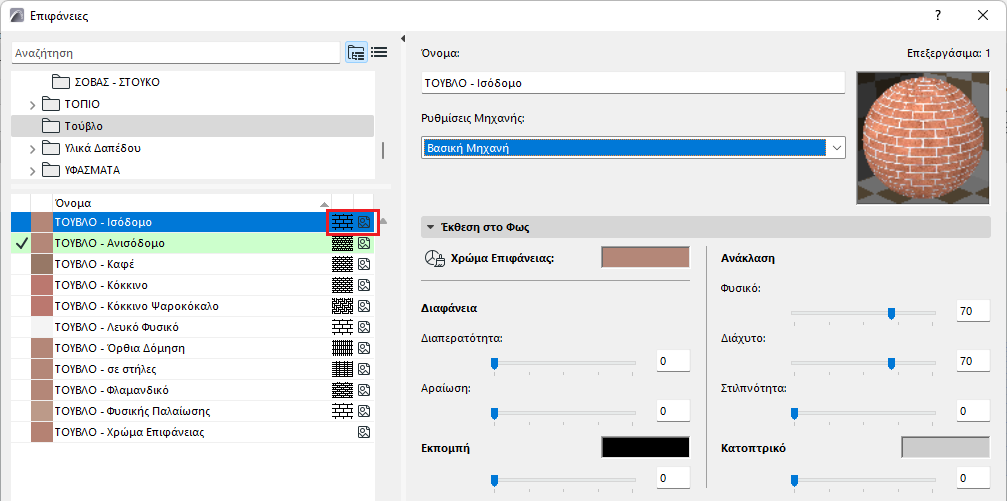The height and width of the screenshot is (501, 1007).
Task: Click texture icon of ΤΟΥΒΛΟ - Φλαμανδικό
Action: click(364, 390)
